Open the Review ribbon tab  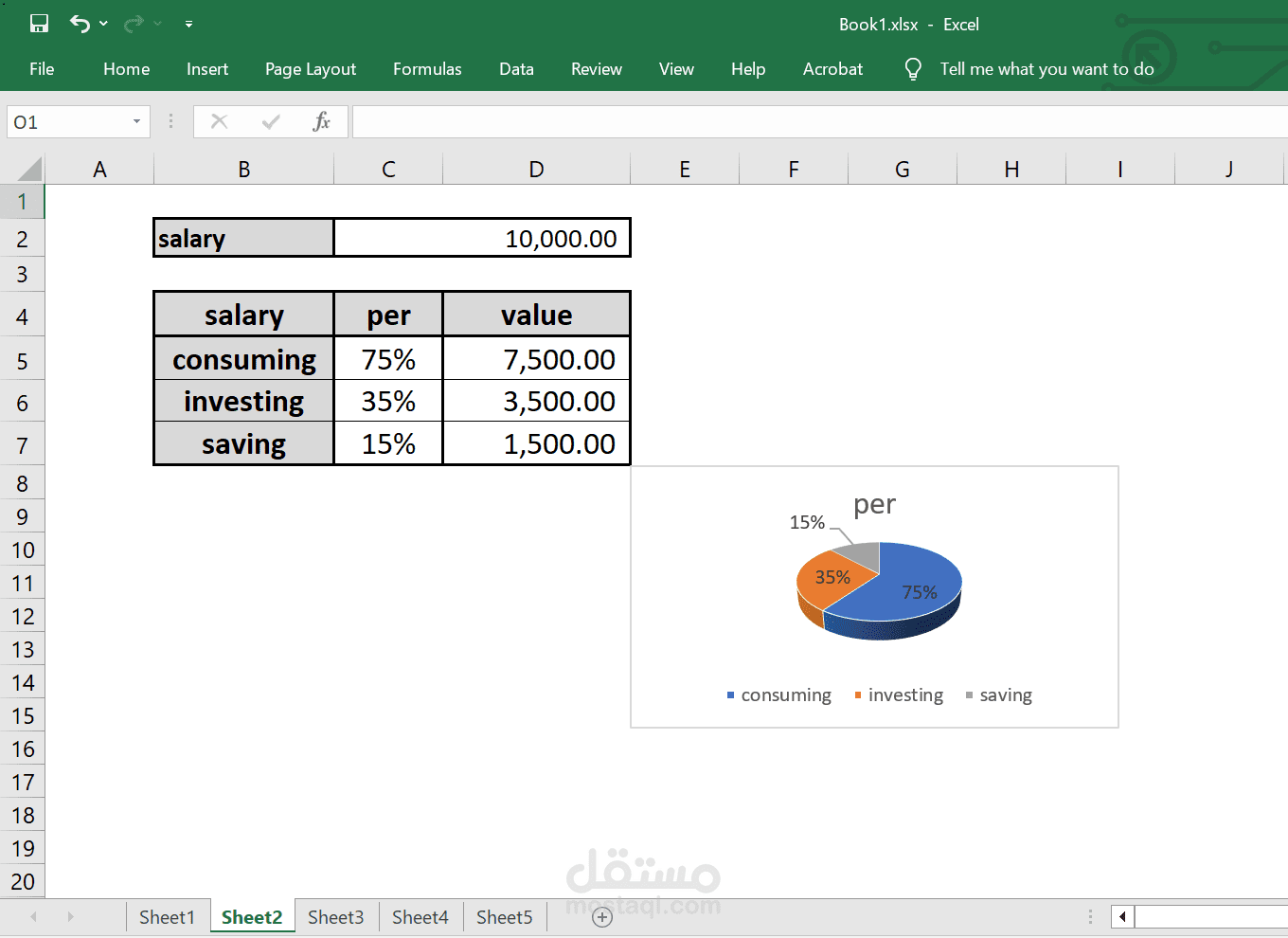597,69
